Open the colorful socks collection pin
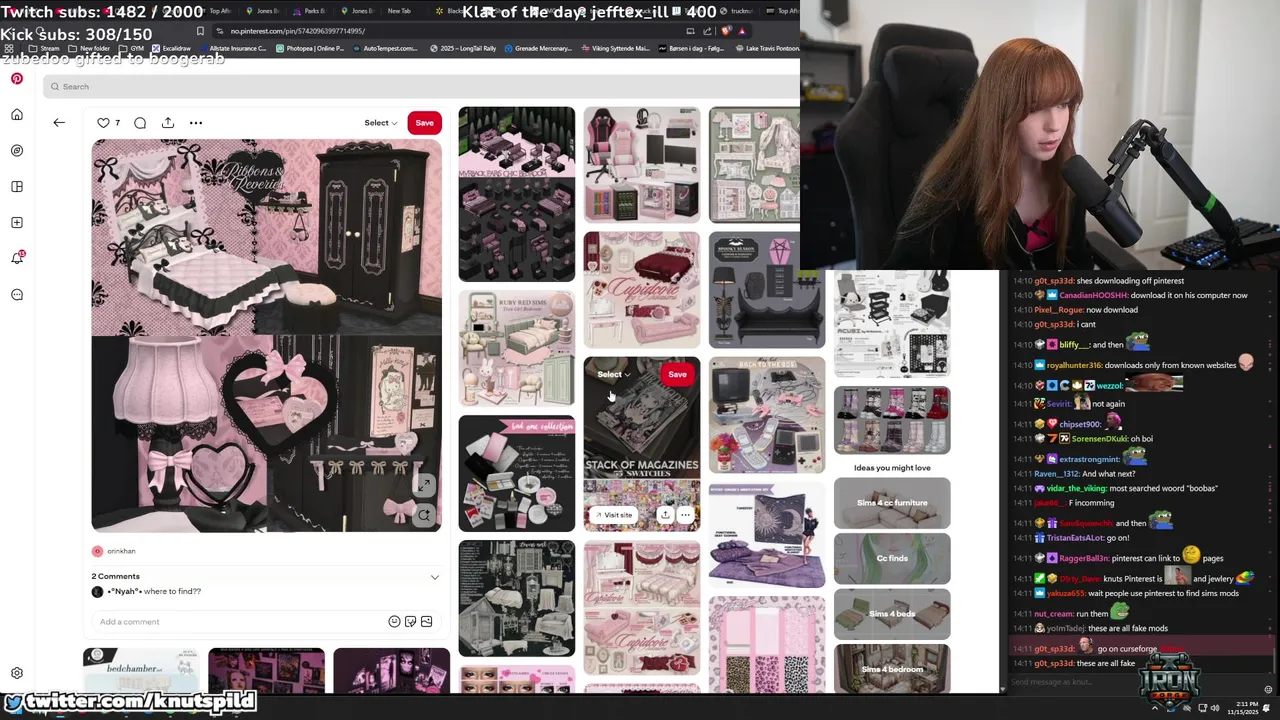The height and width of the screenshot is (720, 1280). click(892, 420)
